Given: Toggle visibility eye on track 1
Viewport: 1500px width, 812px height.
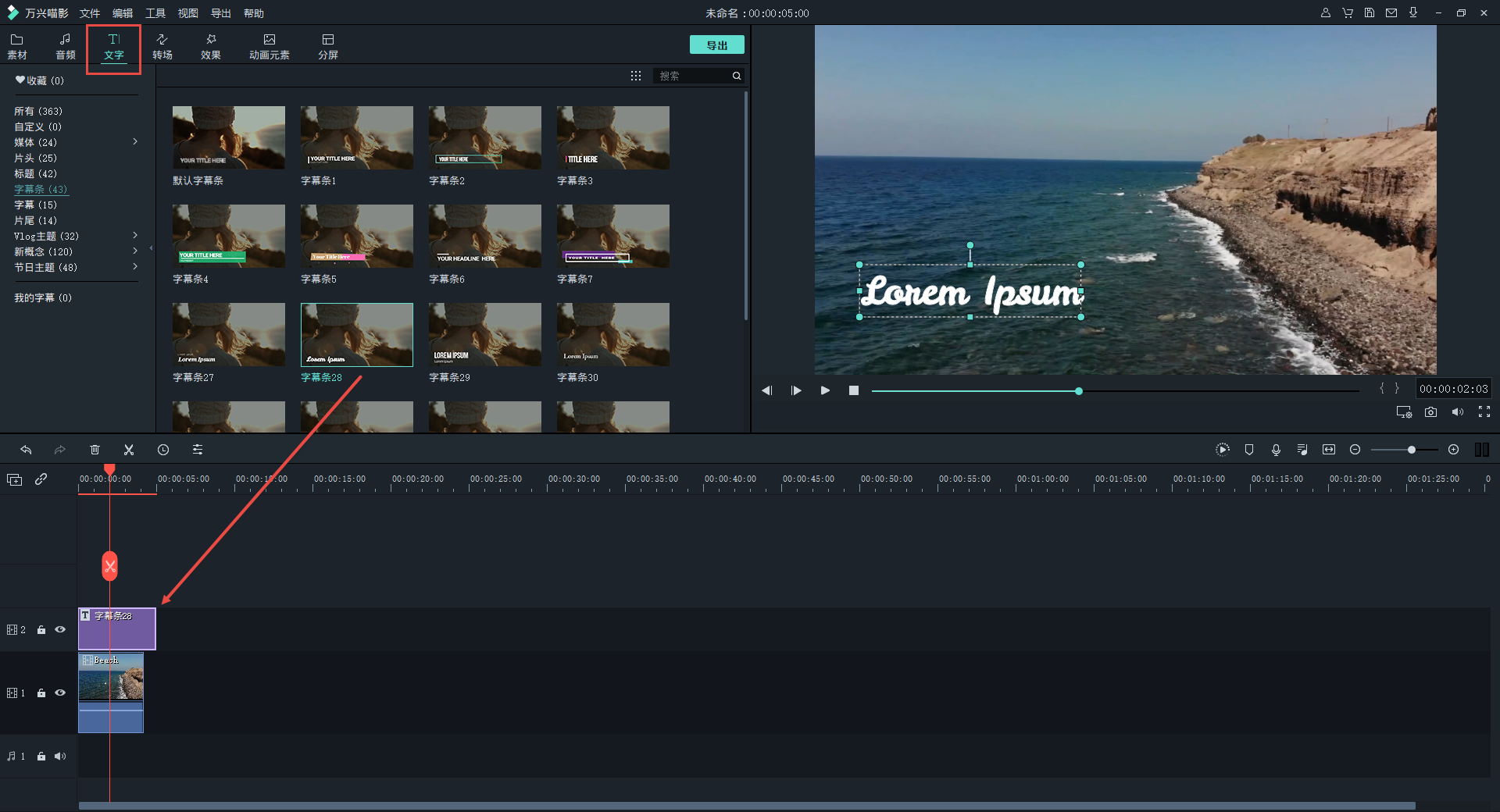Looking at the screenshot, I should tap(60, 693).
